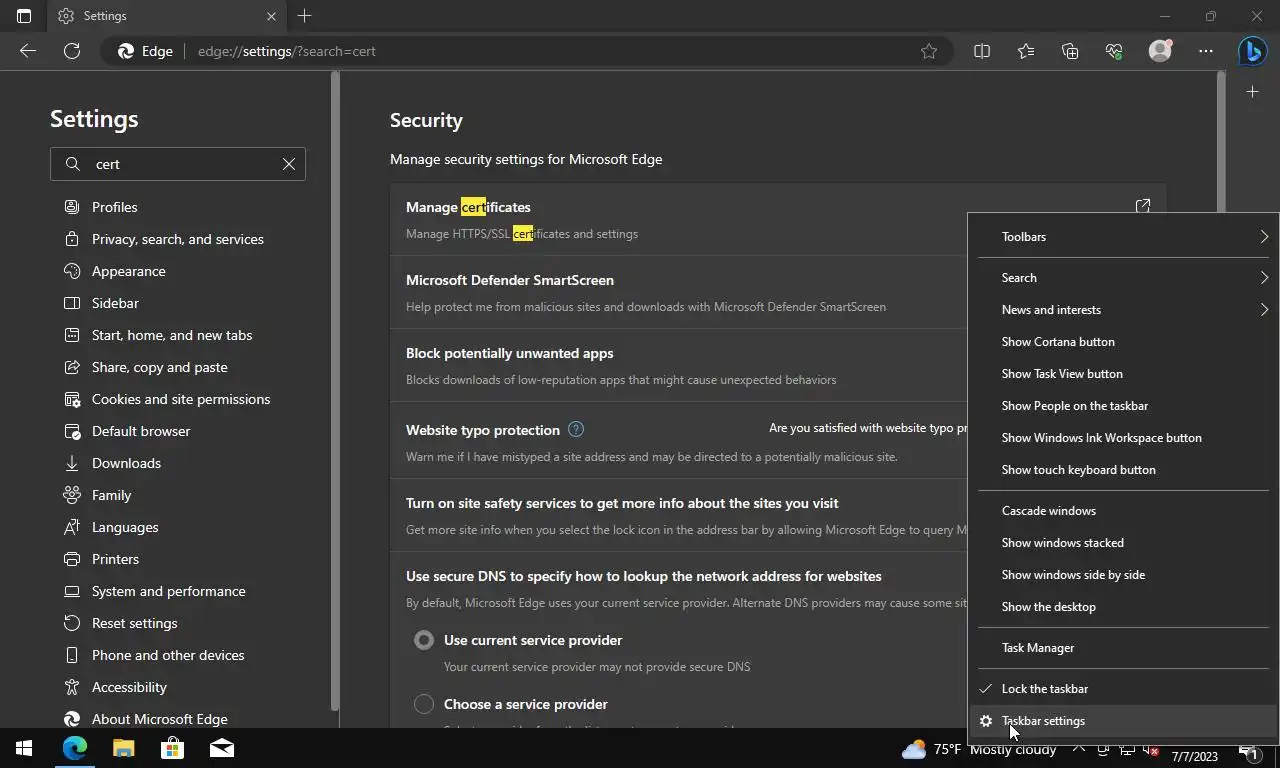This screenshot has height=768, width=1280.
Task: Go back using the browser back arrow
Action: tap(28, 51)
